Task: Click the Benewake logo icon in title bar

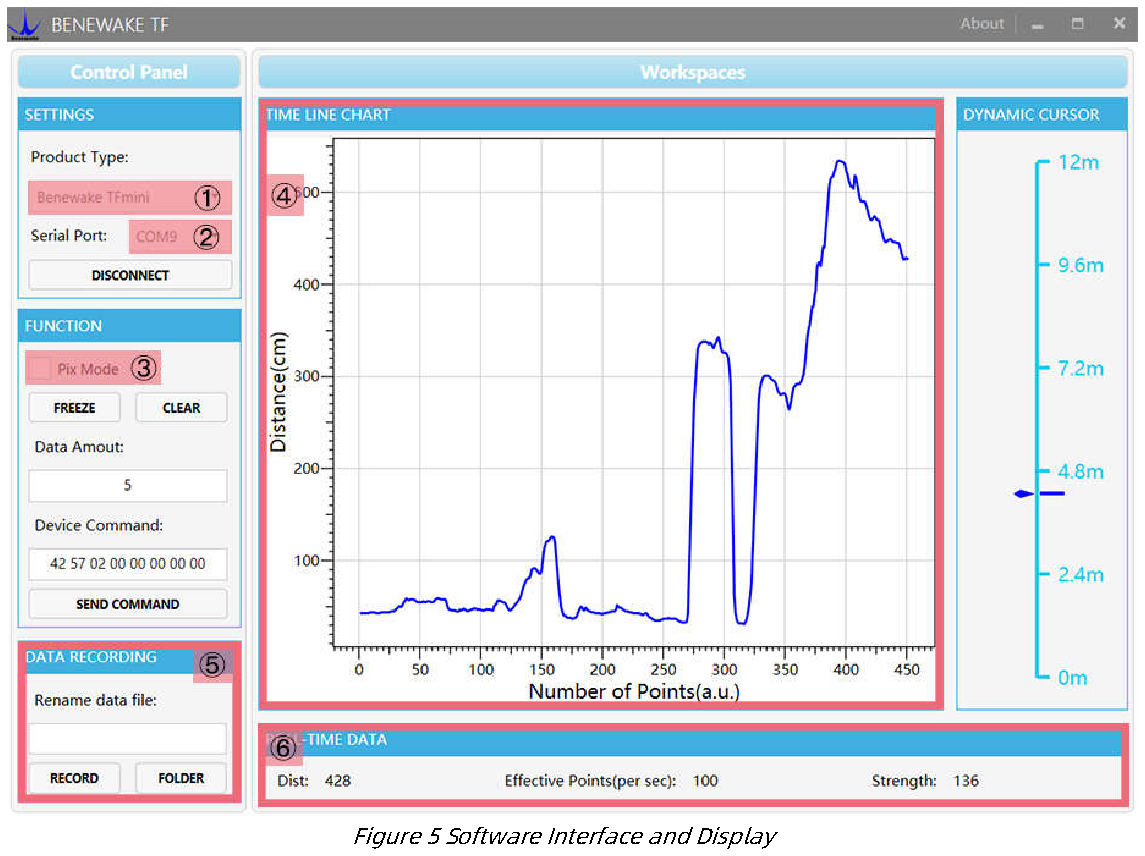Action: pos(26,24)
